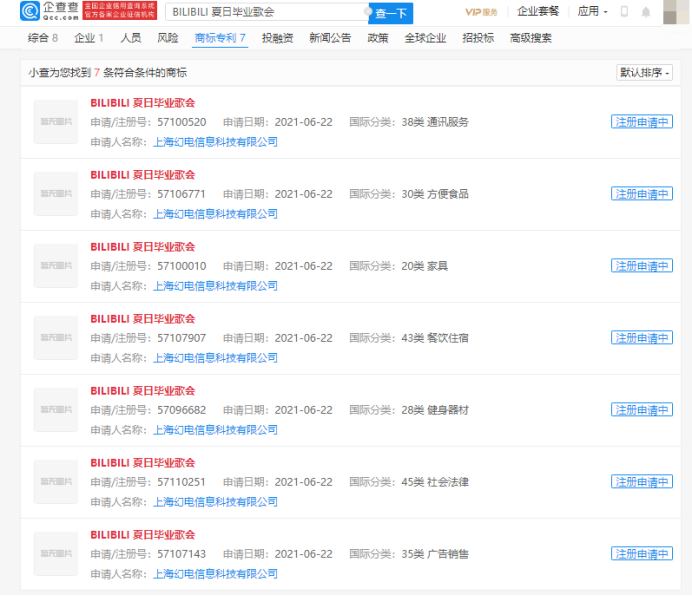692x596 pixels.
Task: Click 注册申请中 status for 57096682
Action: (642, 410)
